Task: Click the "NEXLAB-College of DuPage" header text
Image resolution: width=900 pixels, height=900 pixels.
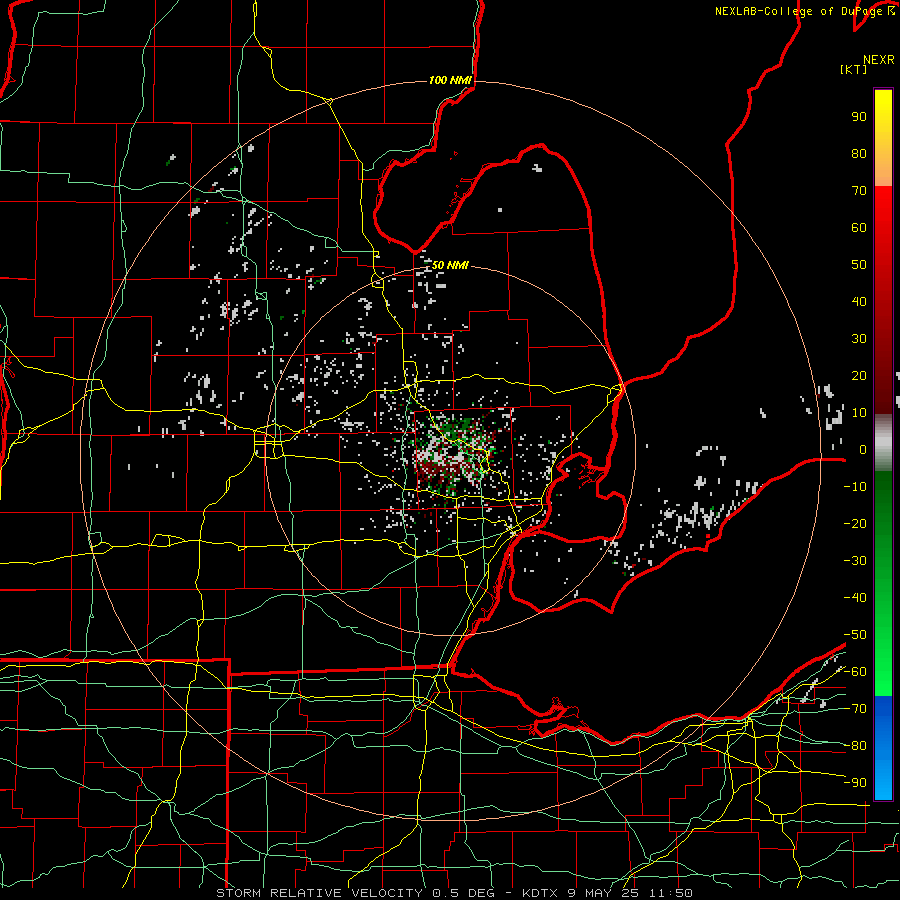Action: [x=798, y=11]
